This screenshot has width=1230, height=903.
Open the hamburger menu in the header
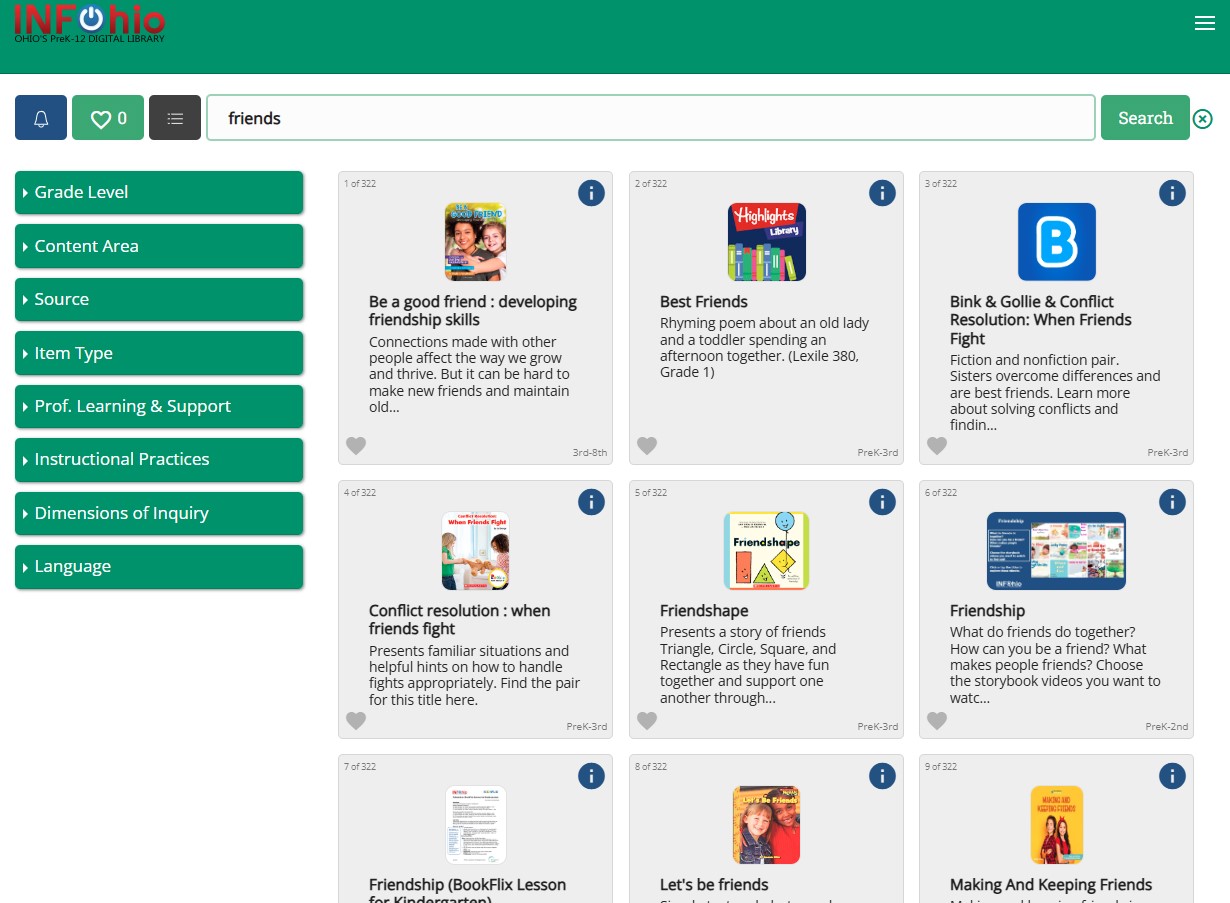[1204, 24]
